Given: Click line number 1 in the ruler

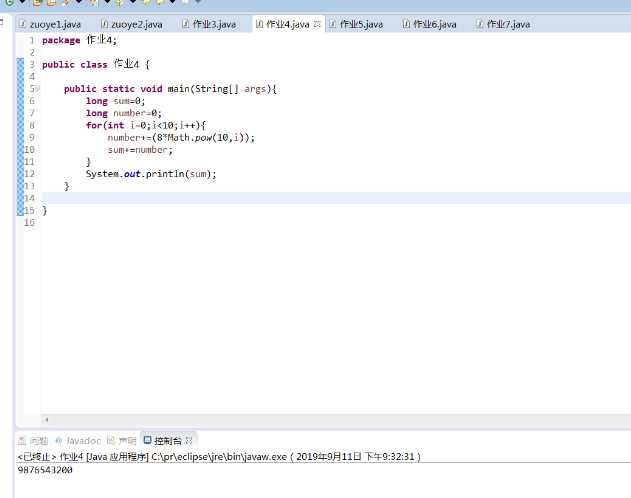Looking at the screenshot, I should 32,40.
